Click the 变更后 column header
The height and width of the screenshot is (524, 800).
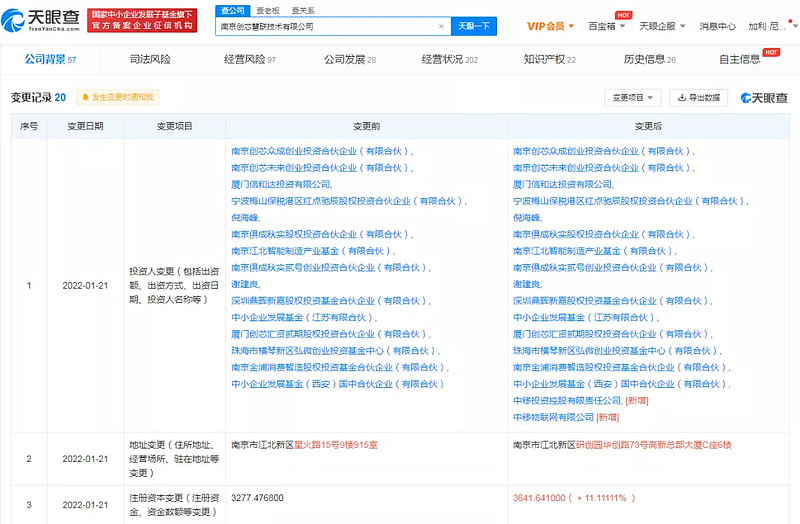pyautogui.click(x=648, y=126)
